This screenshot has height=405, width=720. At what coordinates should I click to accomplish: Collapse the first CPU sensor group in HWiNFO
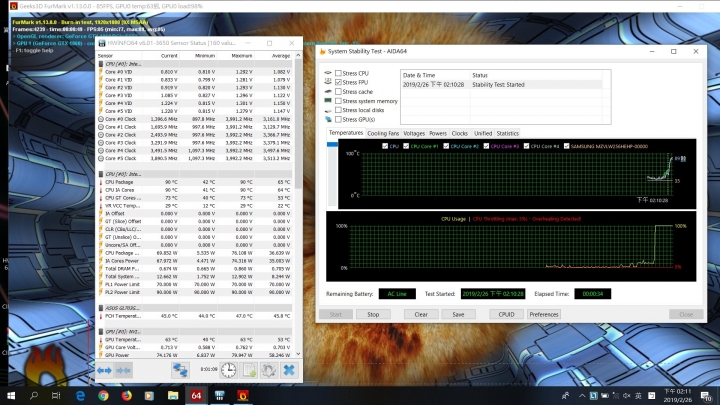pyautogui.click(x=101, y=64)
